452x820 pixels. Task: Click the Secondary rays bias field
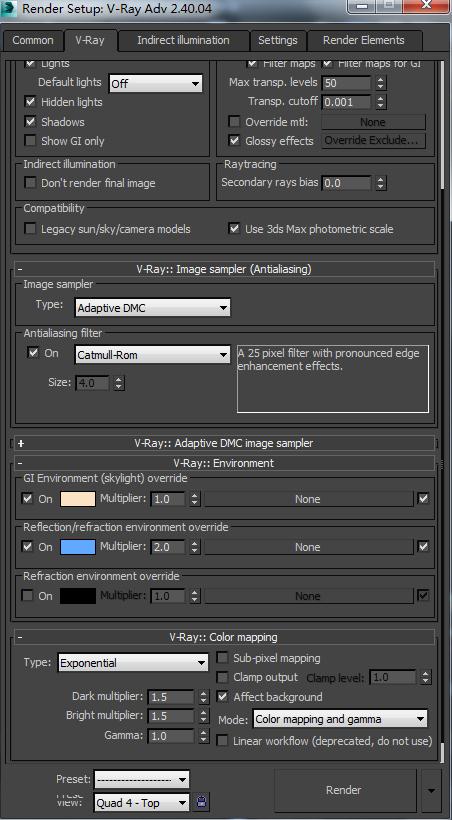tap(347, 183)
